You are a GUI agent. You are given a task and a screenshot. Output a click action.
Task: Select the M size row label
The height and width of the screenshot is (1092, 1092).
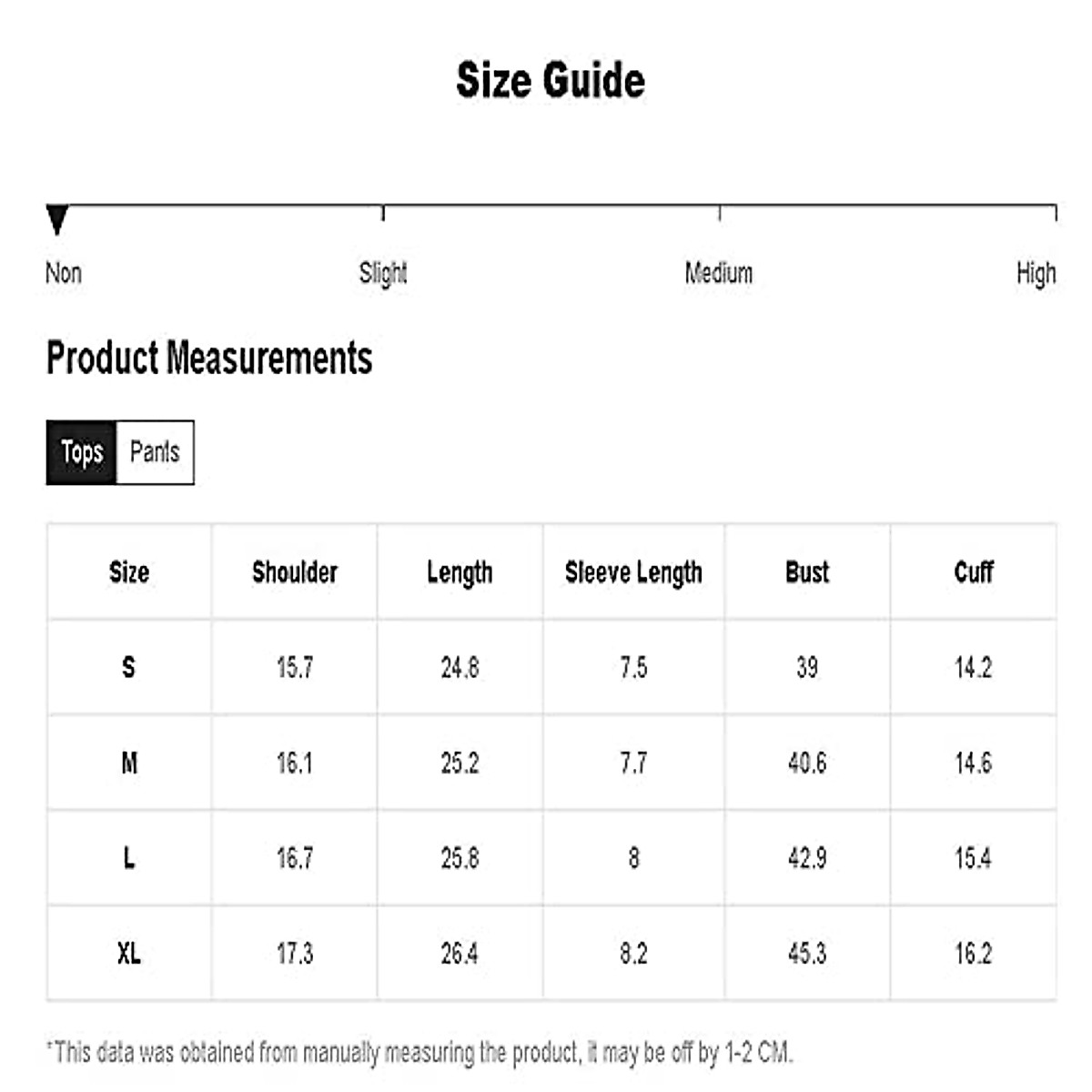click(129, 763)
